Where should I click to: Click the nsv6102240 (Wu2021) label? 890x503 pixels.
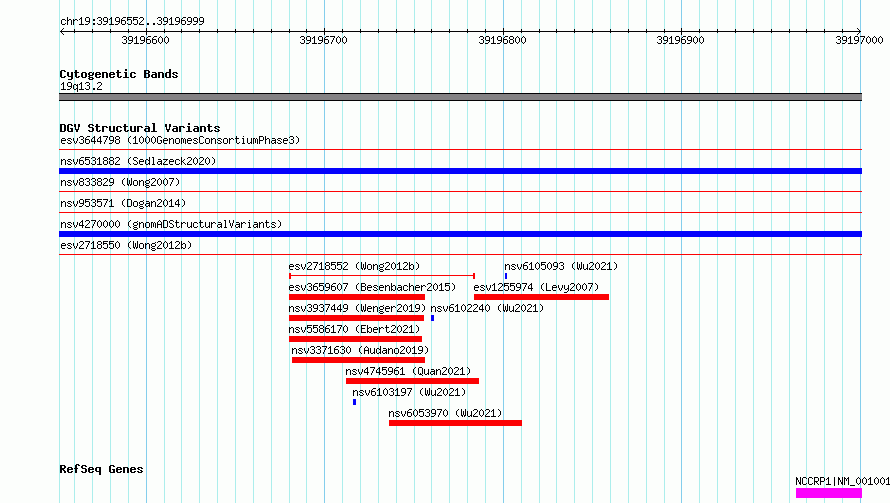point(487,308)
